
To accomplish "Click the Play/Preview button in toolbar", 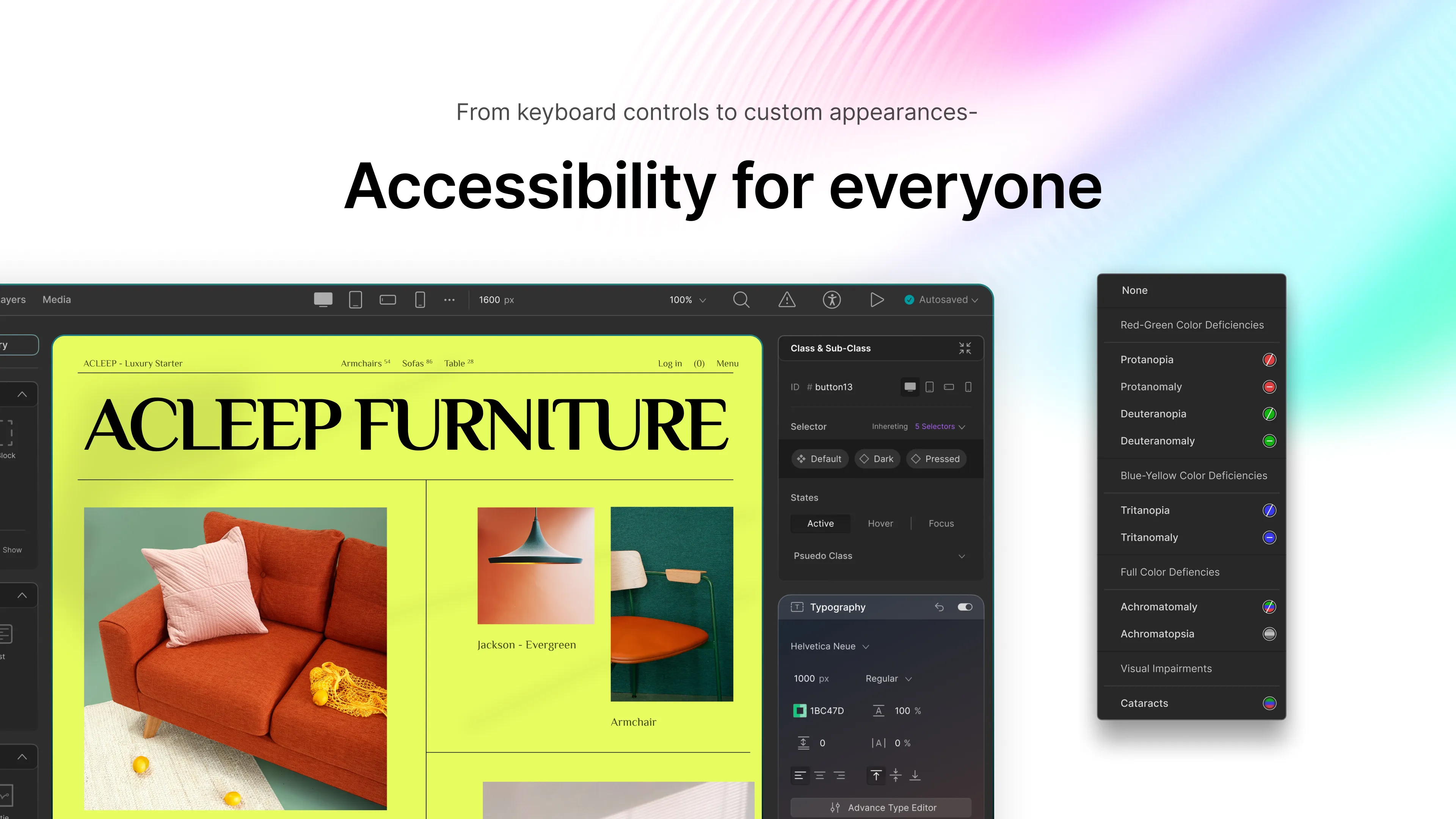I will tap(876, 300).
